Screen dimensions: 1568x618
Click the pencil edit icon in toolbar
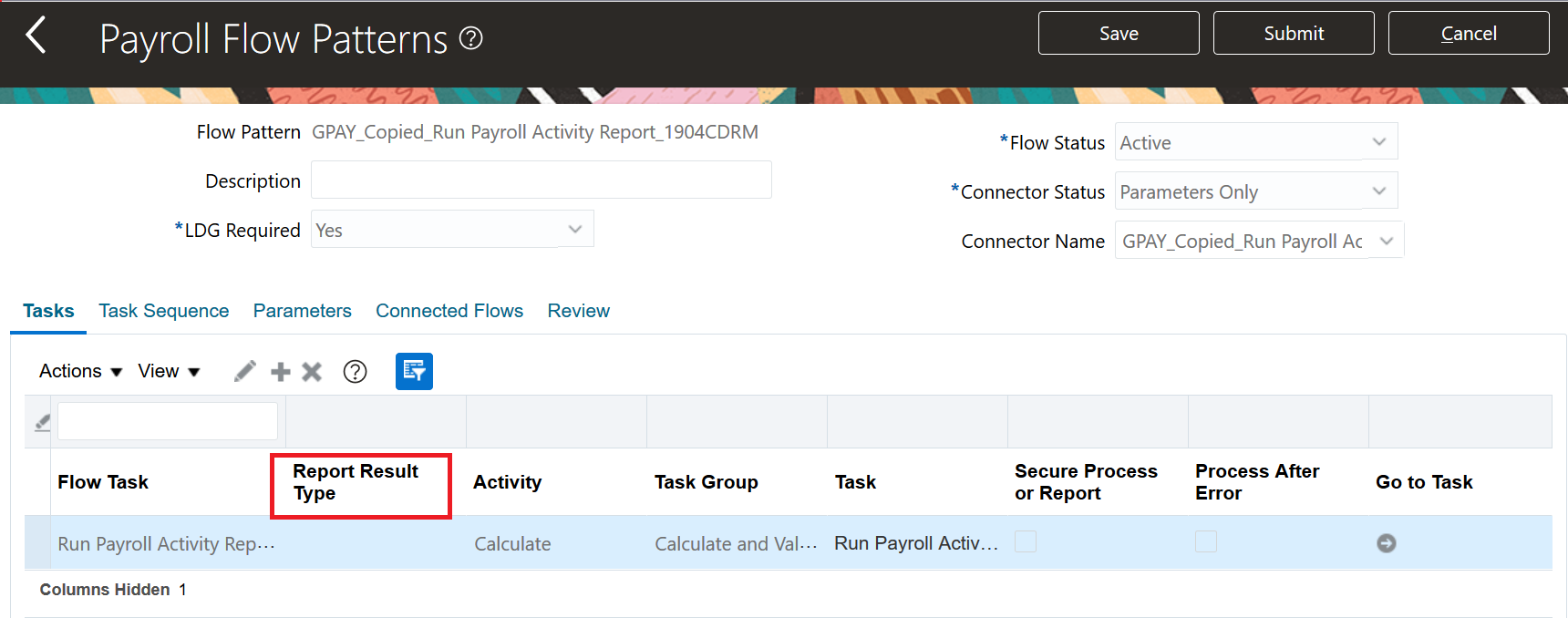click(244, 371)
